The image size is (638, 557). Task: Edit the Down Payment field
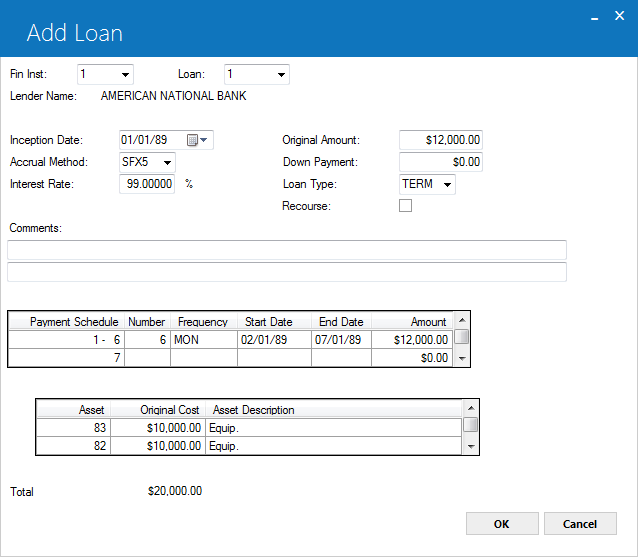pos(441,162)
